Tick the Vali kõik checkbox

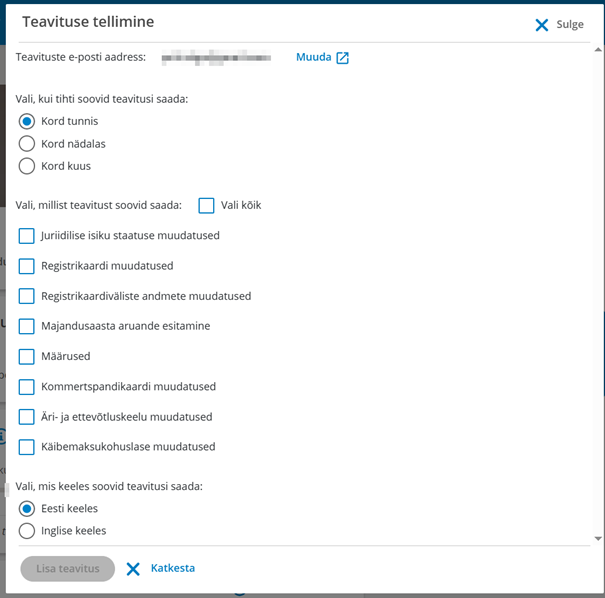[x=206, y=206]
